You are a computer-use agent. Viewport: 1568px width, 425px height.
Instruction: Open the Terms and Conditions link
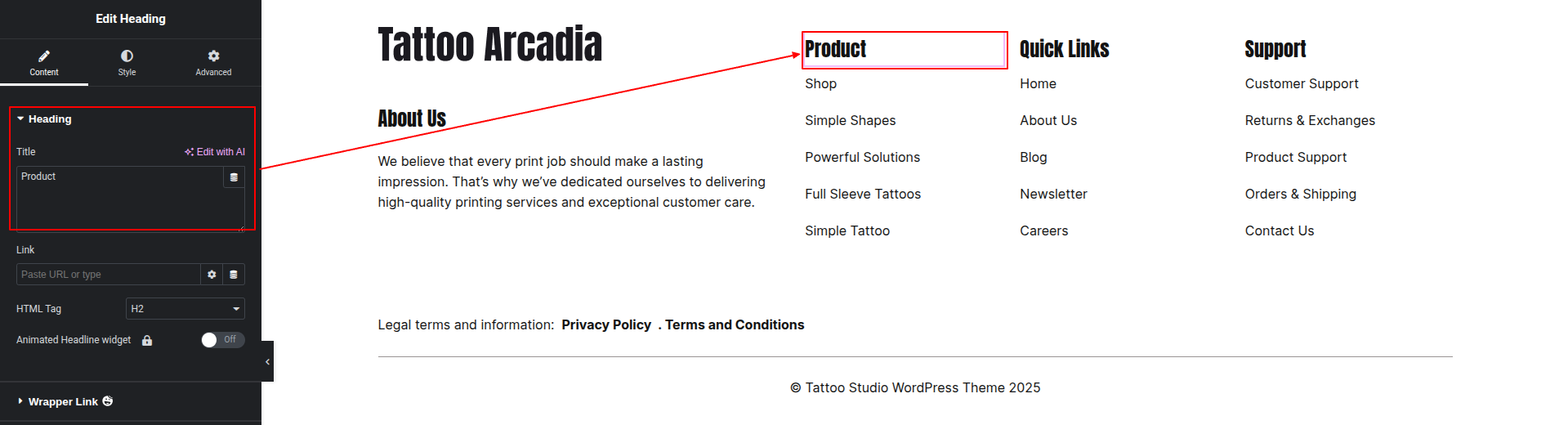735,325
